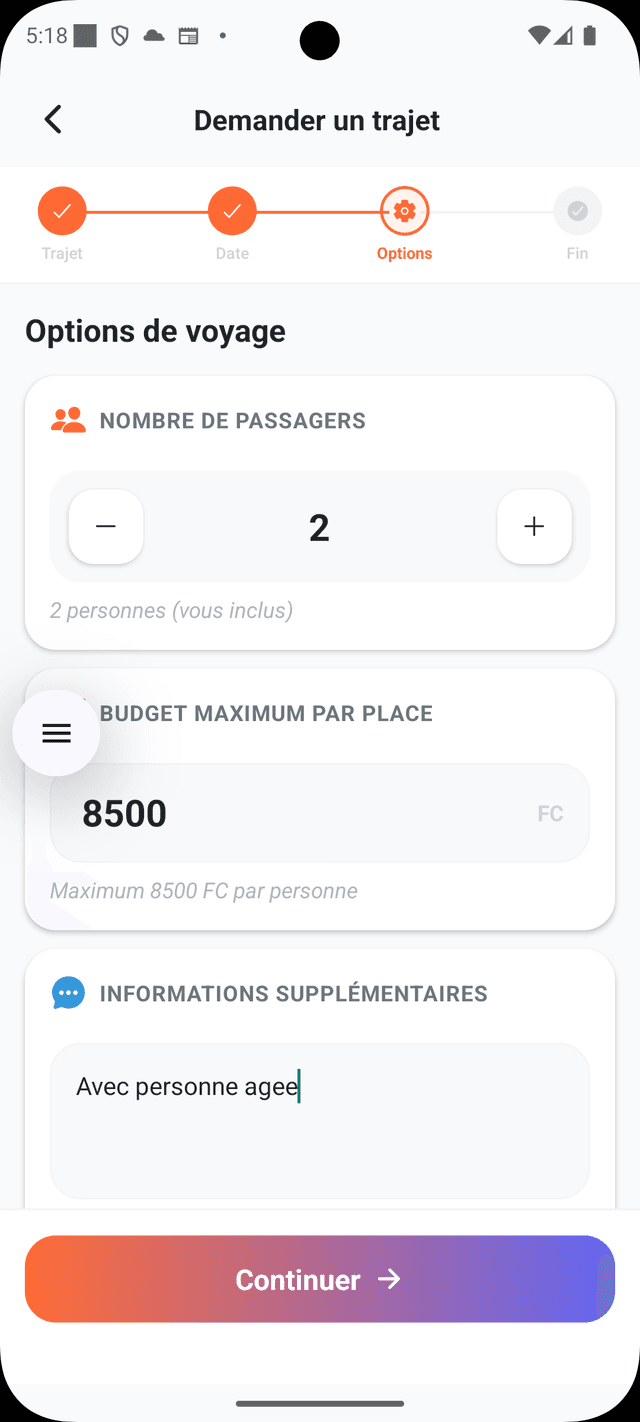Tap the checkmark icon on the Date step

coord(232,211)
